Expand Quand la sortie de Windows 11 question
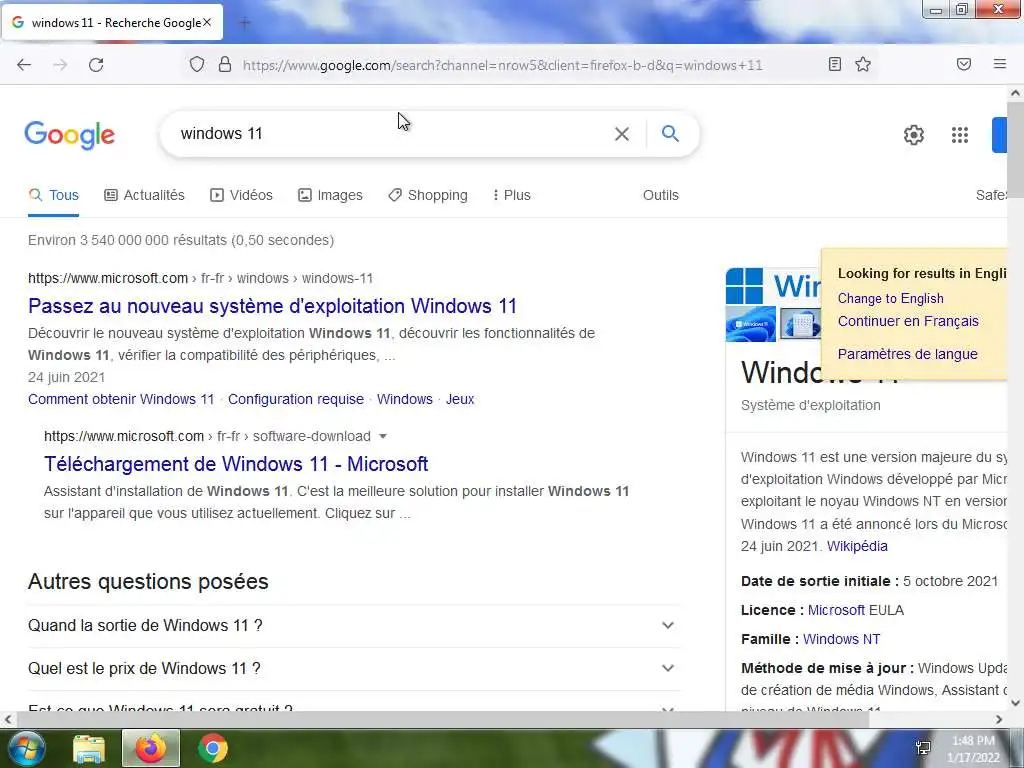This screenshot has width=1024, height=768. tap(353, 626)
